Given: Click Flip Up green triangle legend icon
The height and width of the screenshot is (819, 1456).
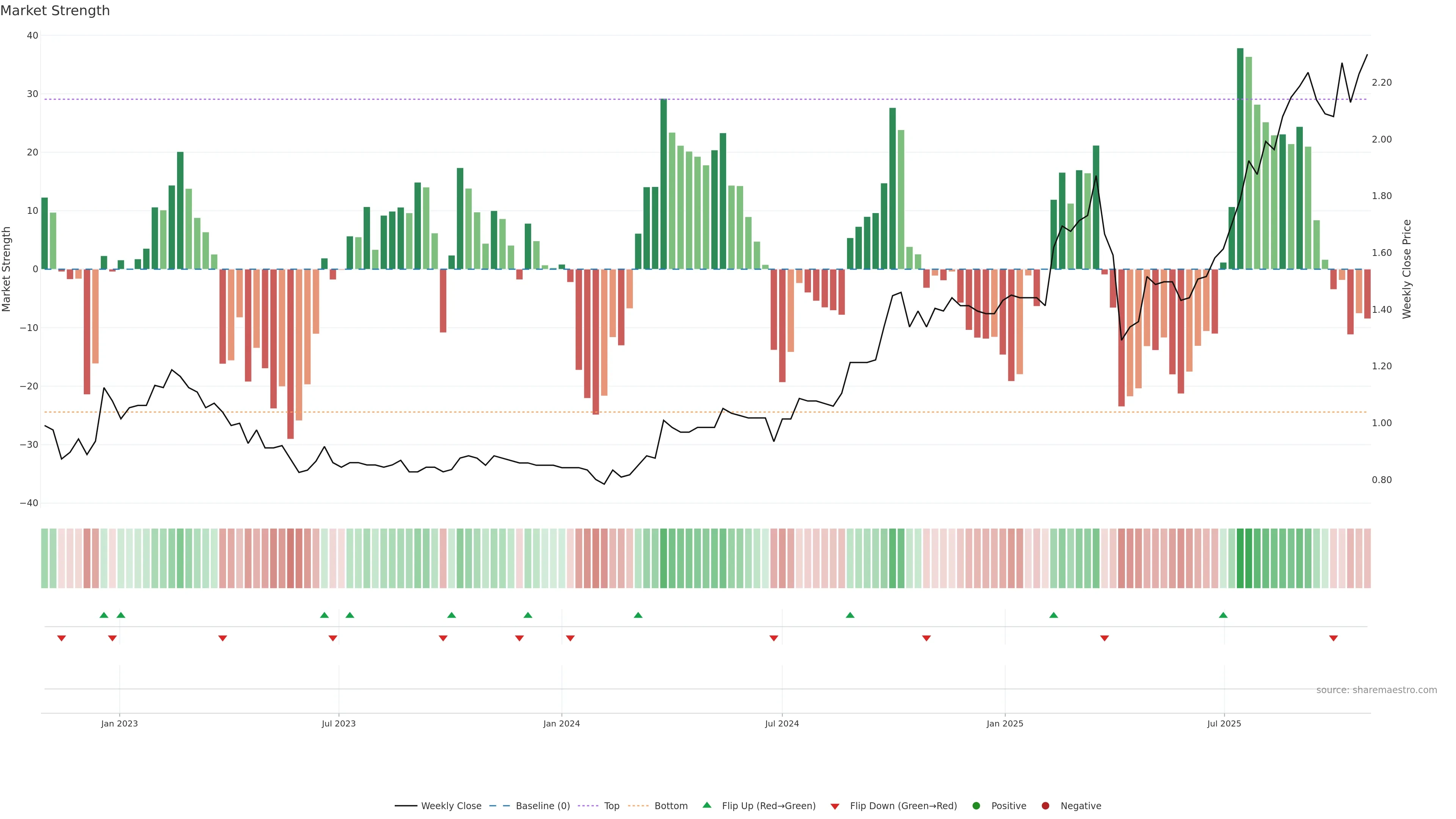Looking at the screenshot, I should [706, 805].
